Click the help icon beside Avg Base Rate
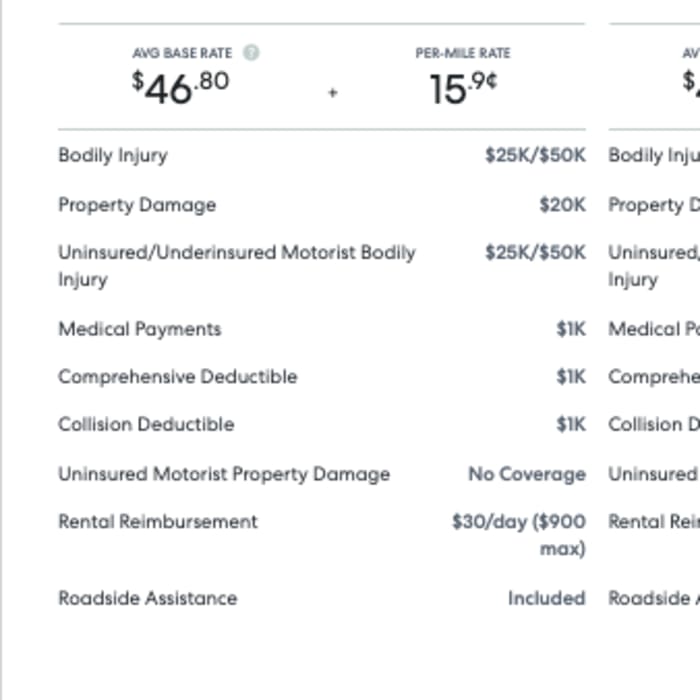This screenshot has width=700, height=700. pos(251,53)
